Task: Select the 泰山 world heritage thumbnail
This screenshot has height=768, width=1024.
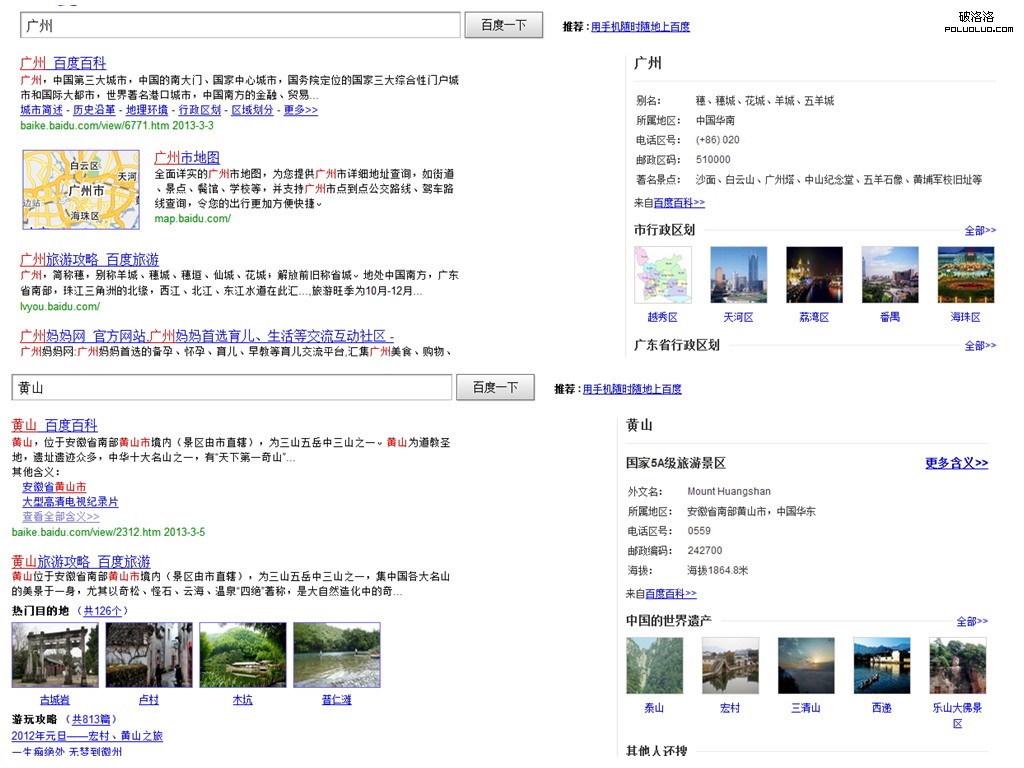Action: click(x=654, y=666)
